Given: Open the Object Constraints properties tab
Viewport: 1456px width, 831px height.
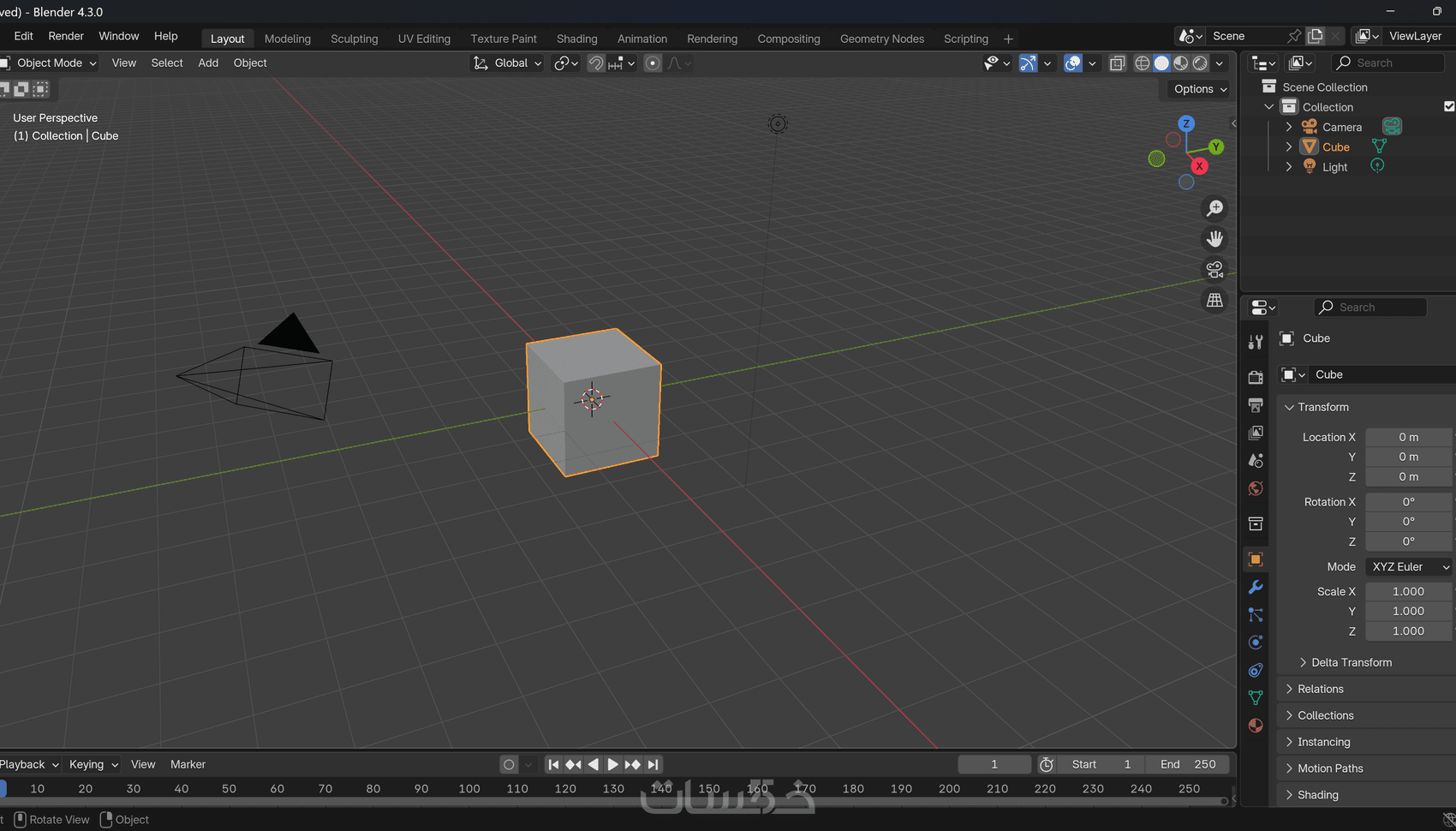Looking at the screenshot, I should click(1256, 670).
